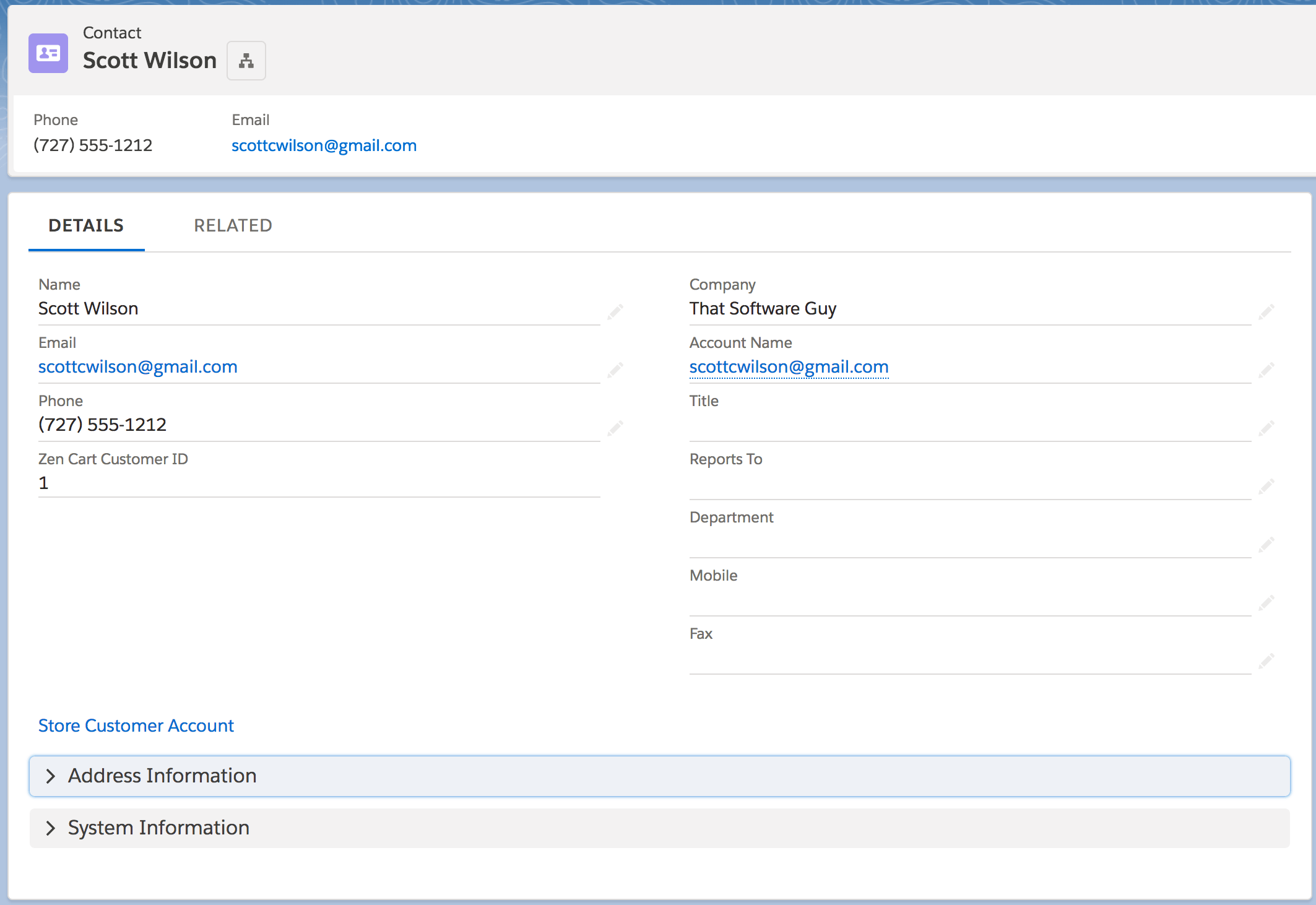Edit the Department field pencil icon
1316x905 pixels.
tap(1266, 545)
